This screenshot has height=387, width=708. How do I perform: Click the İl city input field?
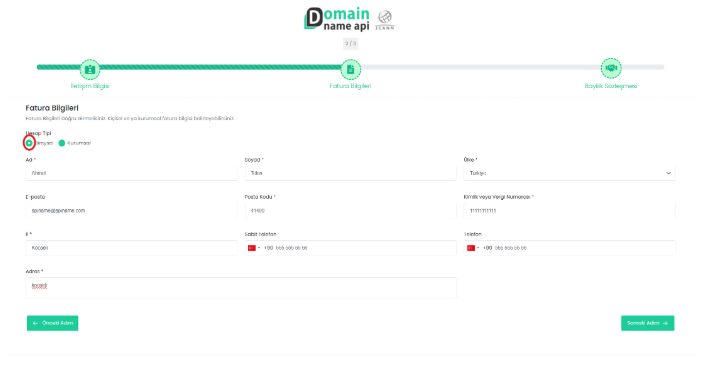131,248
